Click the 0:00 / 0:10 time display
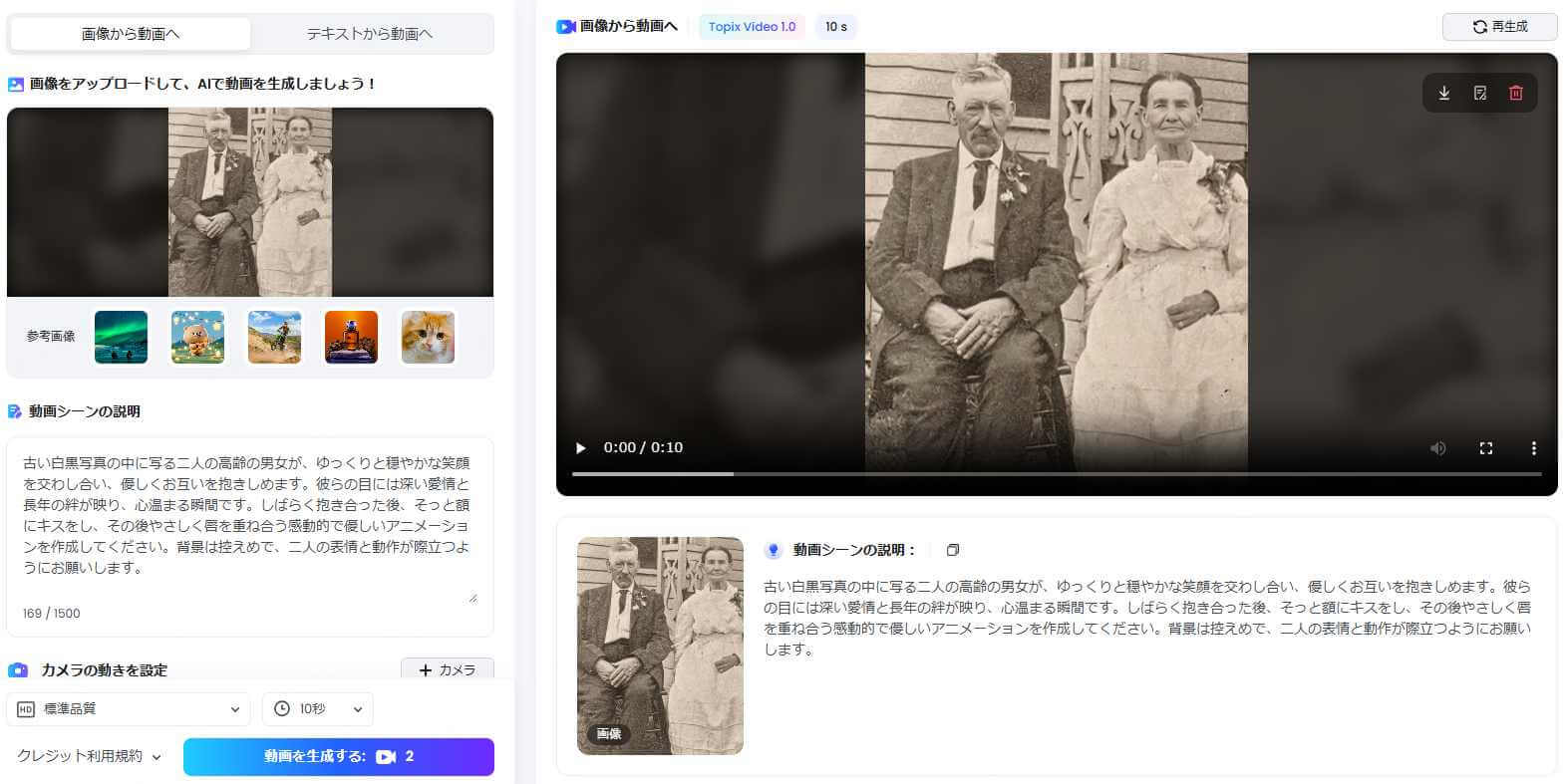 click(643, 447)
